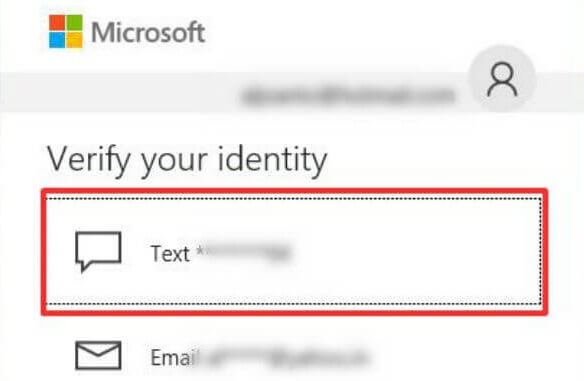
Task: Click the masked phone number after Text
Action: [244, 252]
